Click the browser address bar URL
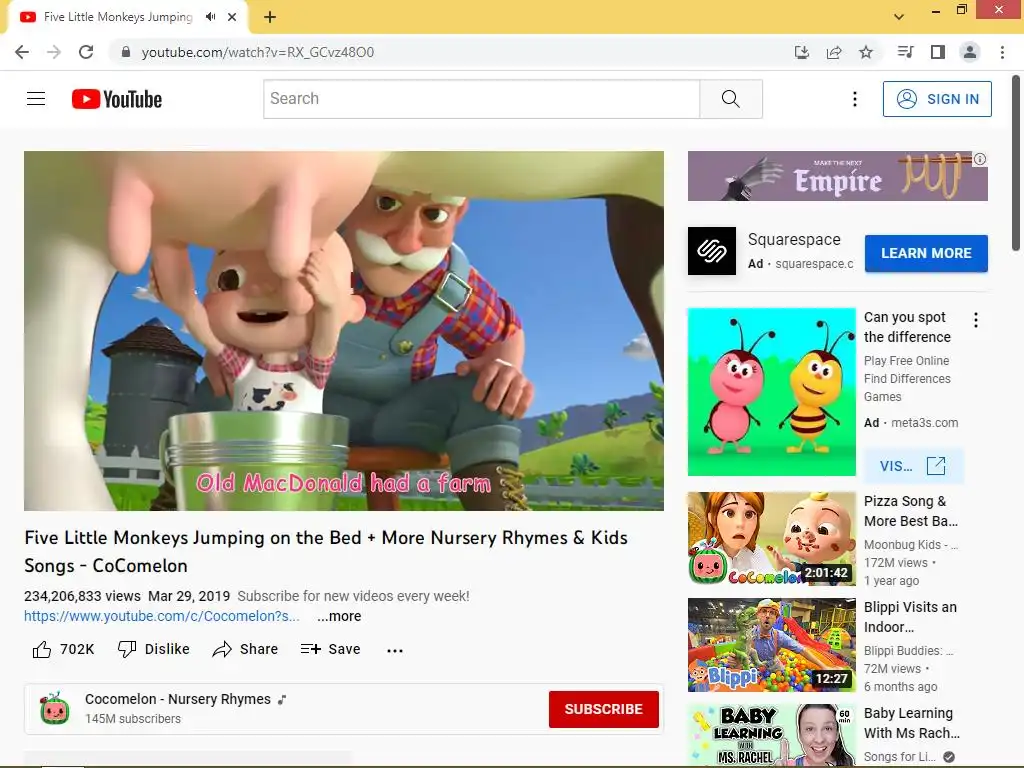Viewport: 1024px width, 768px height. 258,52
